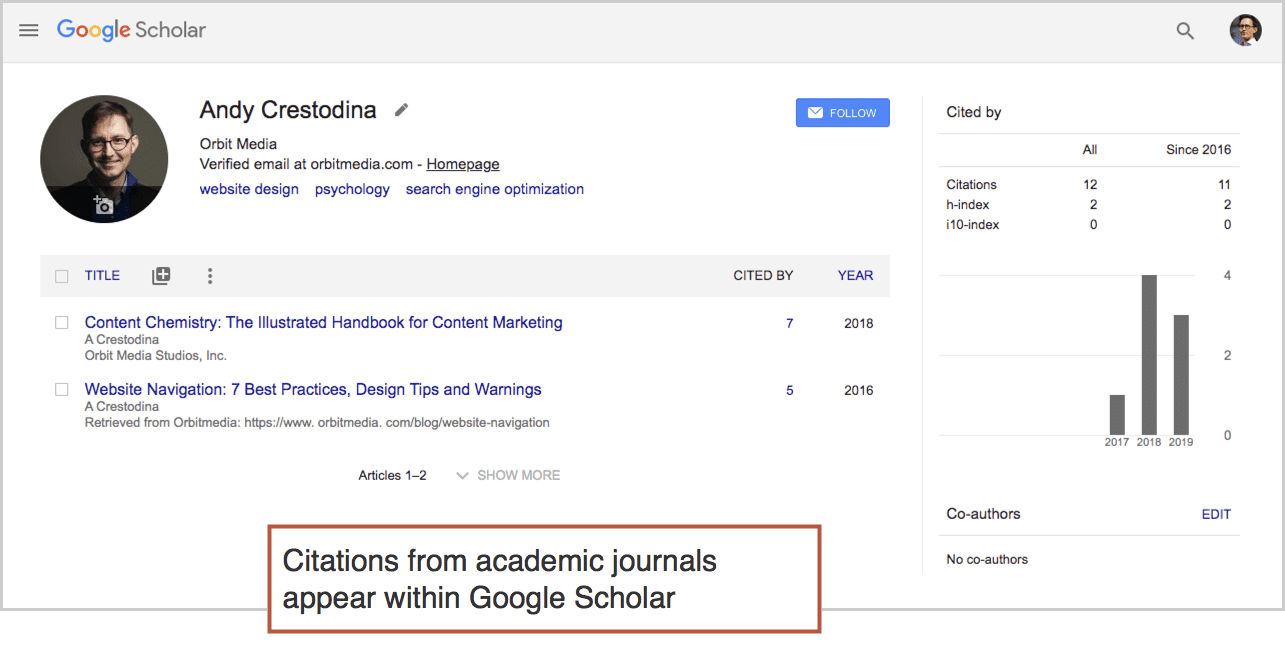Open the account avatar in header

coord(1245,30)
